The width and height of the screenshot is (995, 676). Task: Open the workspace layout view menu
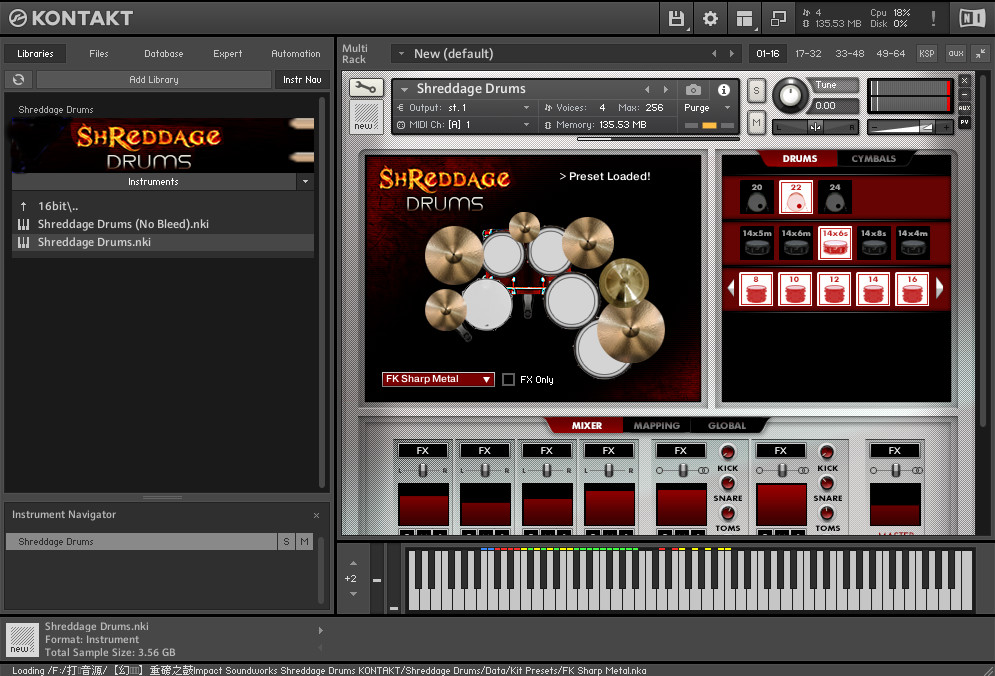[744, 18]
